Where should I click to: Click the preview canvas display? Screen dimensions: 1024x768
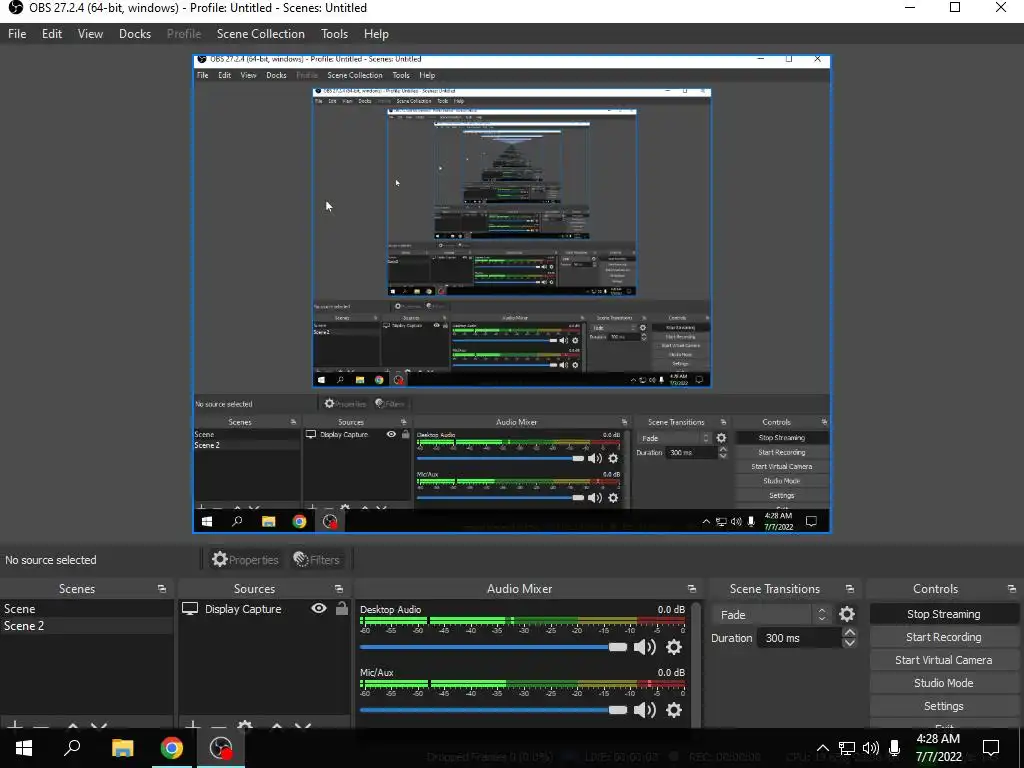pyautogui.click(x=512, y=294)
